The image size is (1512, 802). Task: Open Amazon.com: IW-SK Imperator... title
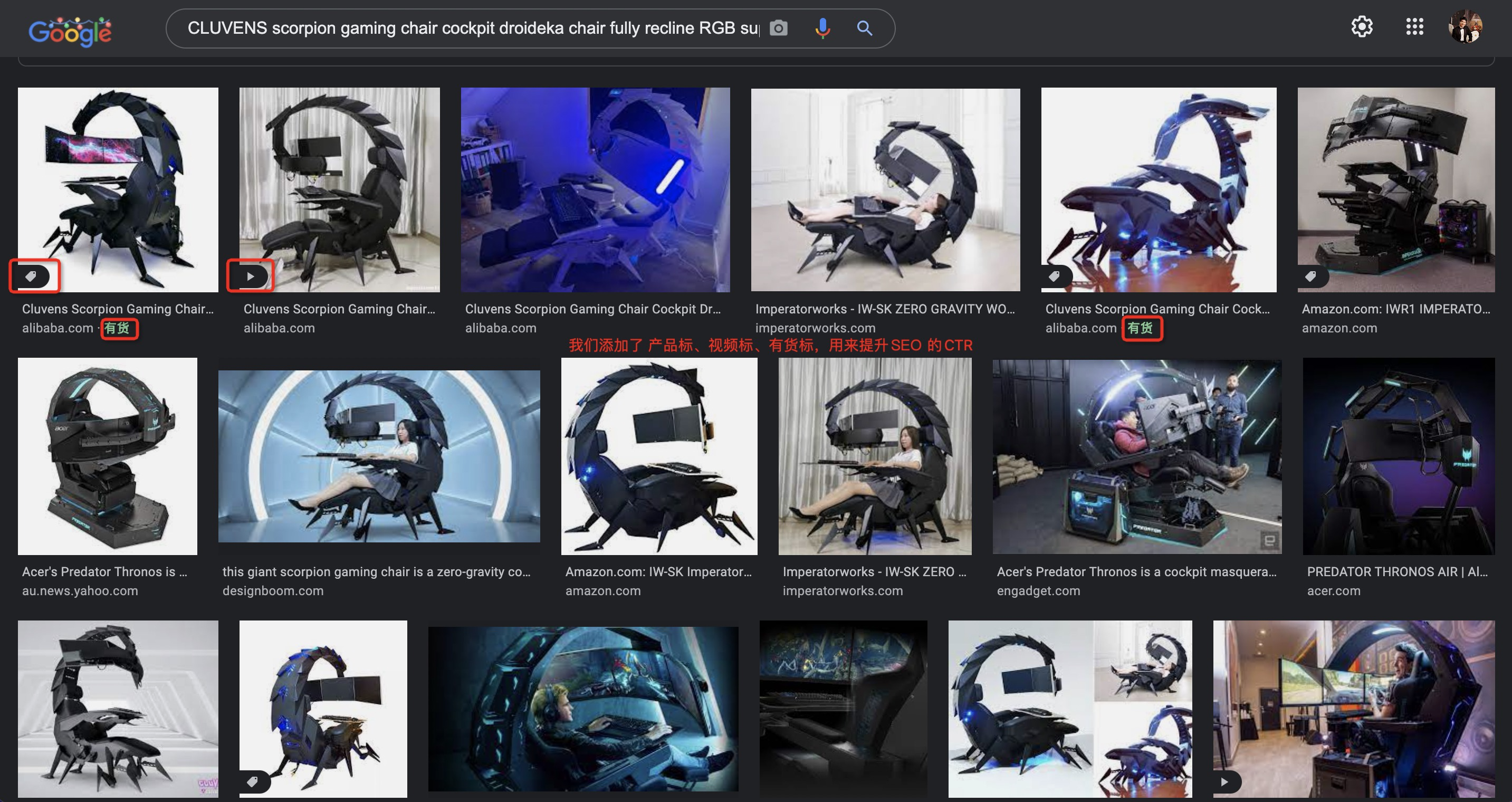coord(658,572)
